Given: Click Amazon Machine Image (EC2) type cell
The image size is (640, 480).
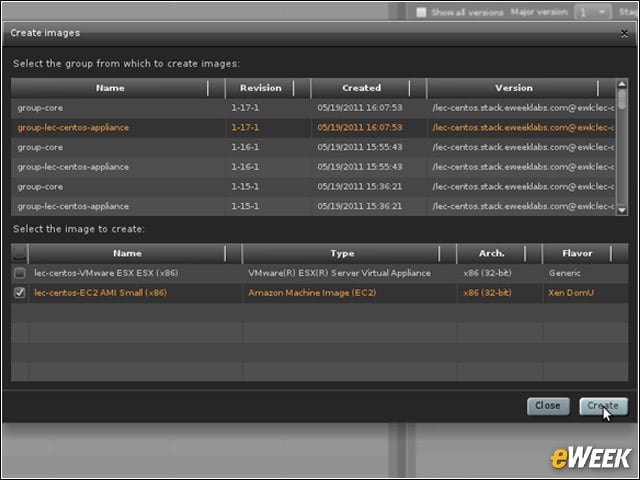Looking at the screenshot, I should pos(312,293).
